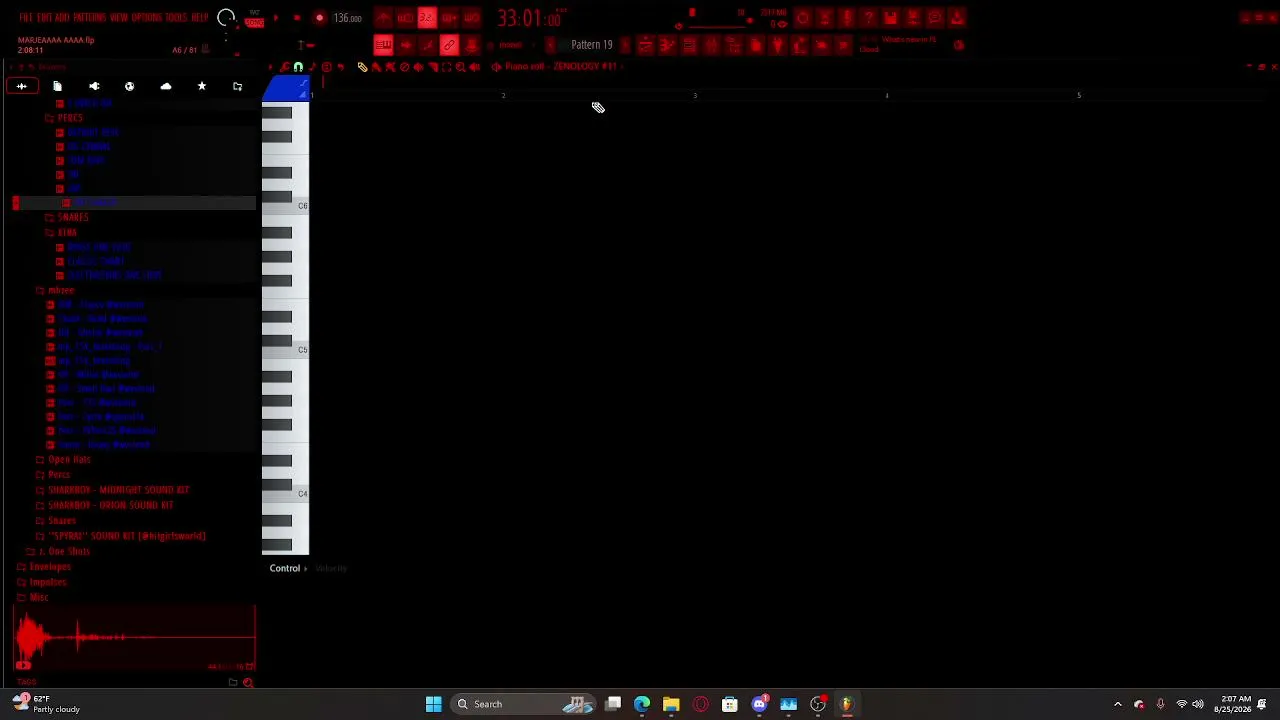Toggle the piano roll snap magnet
The image size is (1280, 720).
298,67
